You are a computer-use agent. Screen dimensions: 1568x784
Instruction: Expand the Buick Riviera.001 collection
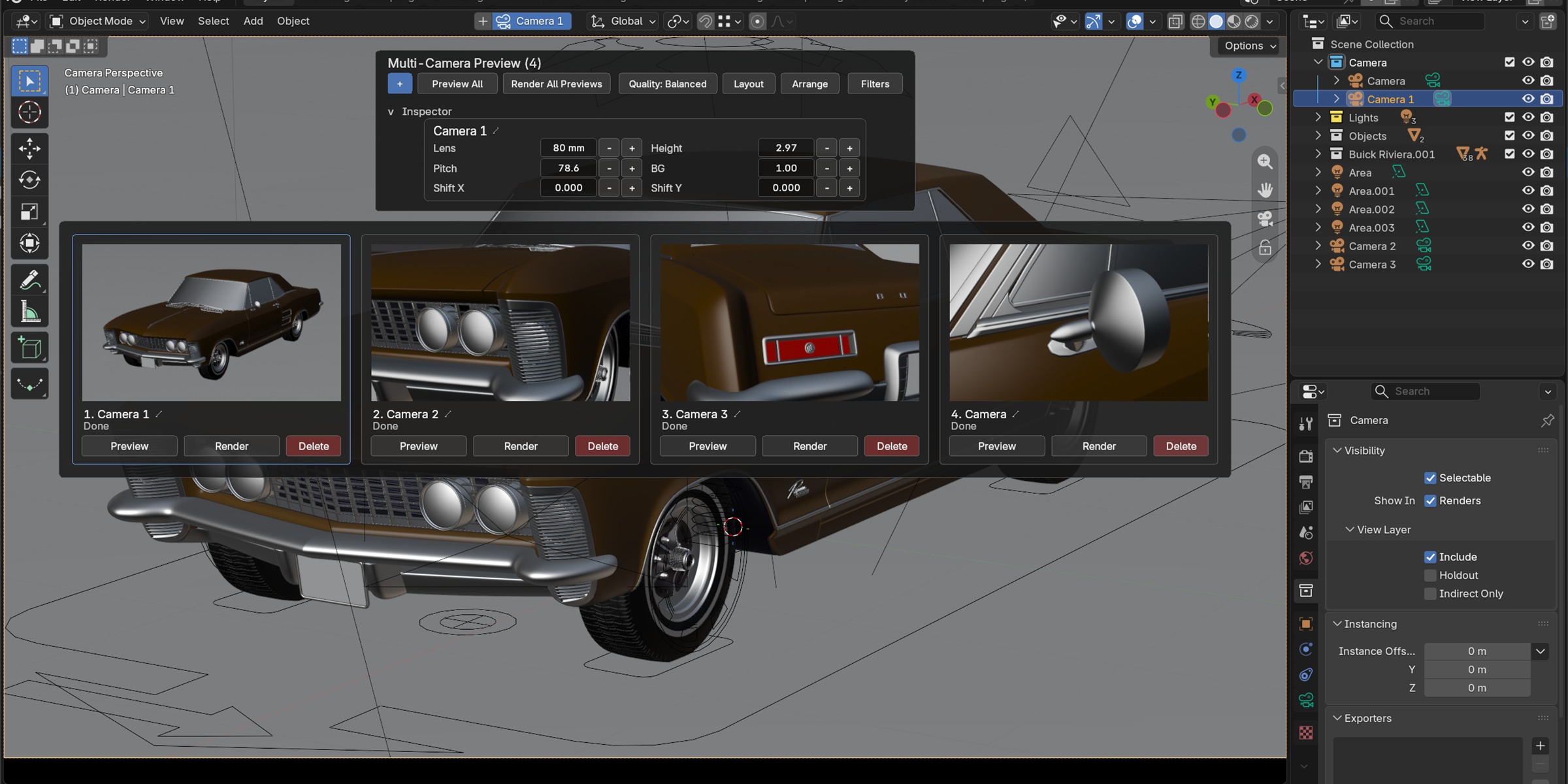click(1318, 154)
